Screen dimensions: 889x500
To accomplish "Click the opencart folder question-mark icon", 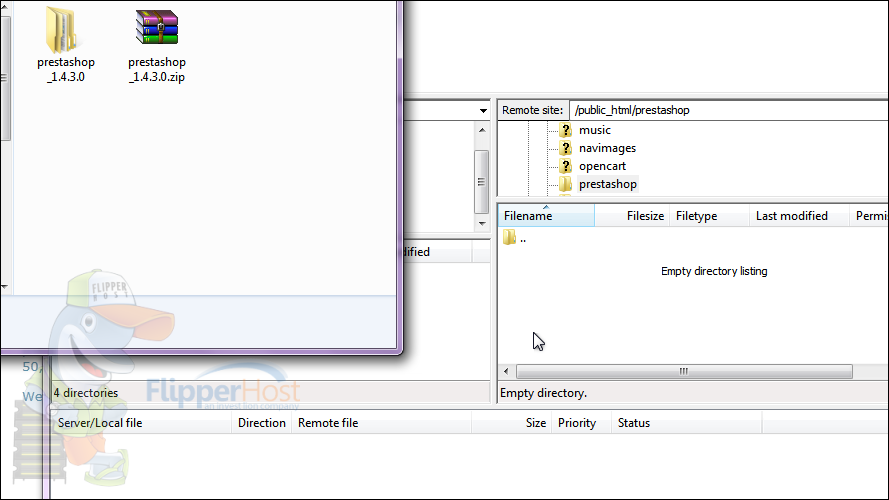I will pos(565,166).
